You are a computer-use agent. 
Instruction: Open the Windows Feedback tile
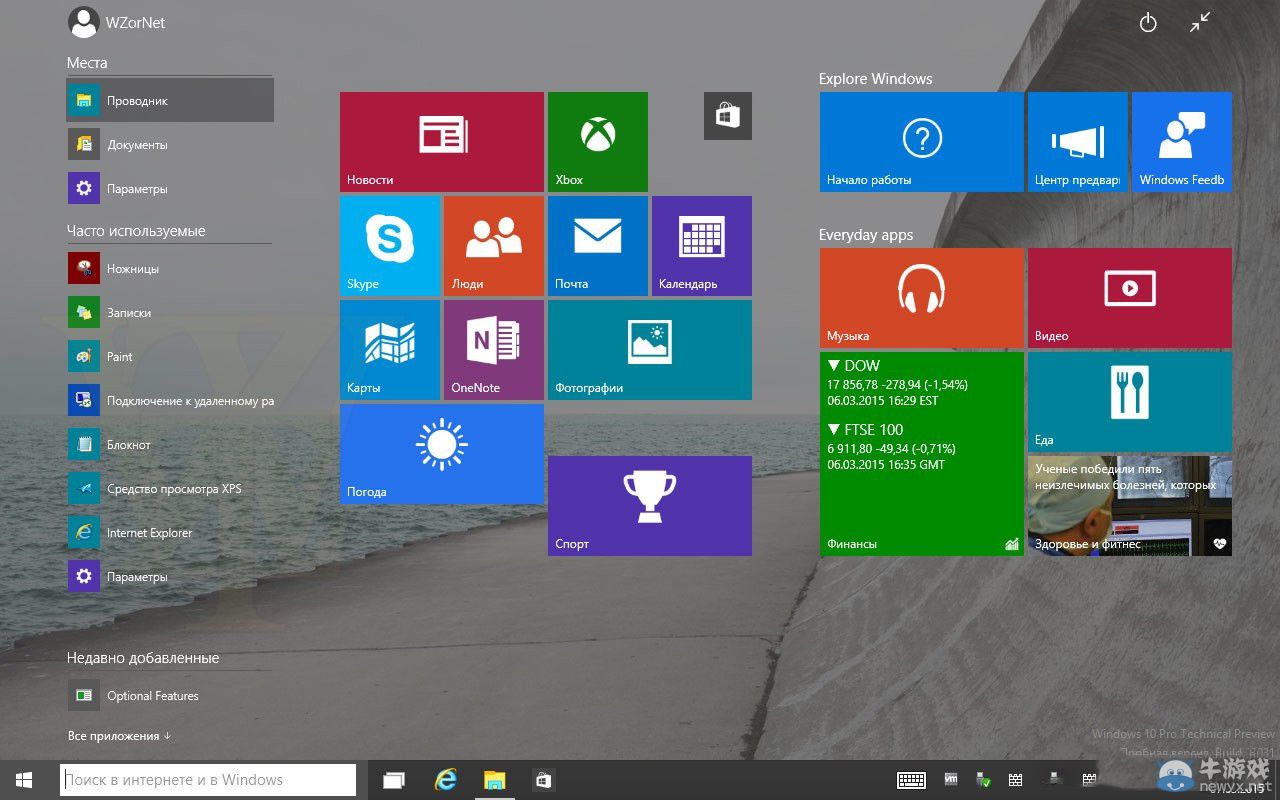pyautogui.click(x=1182, y=142)
